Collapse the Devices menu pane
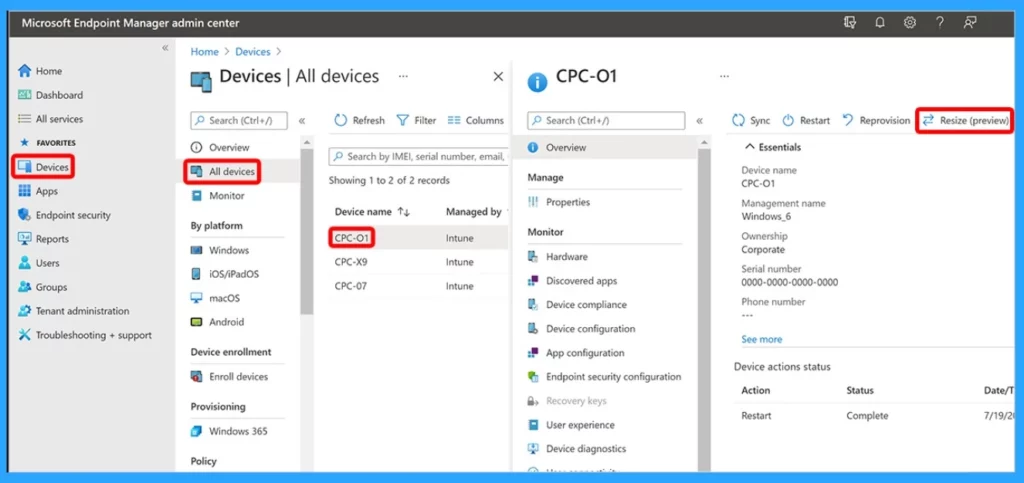The image size is (1024, 483). coord(302,121)
